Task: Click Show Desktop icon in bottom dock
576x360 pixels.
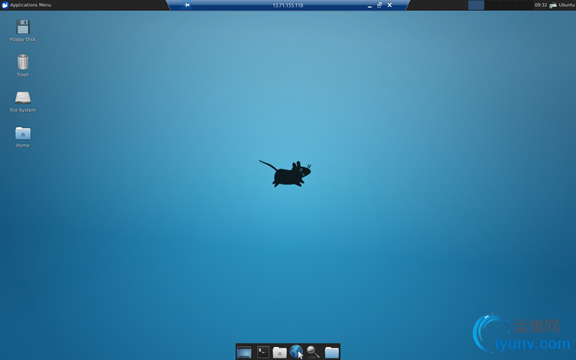Action: pyautogui.click(x=244, y=352)
